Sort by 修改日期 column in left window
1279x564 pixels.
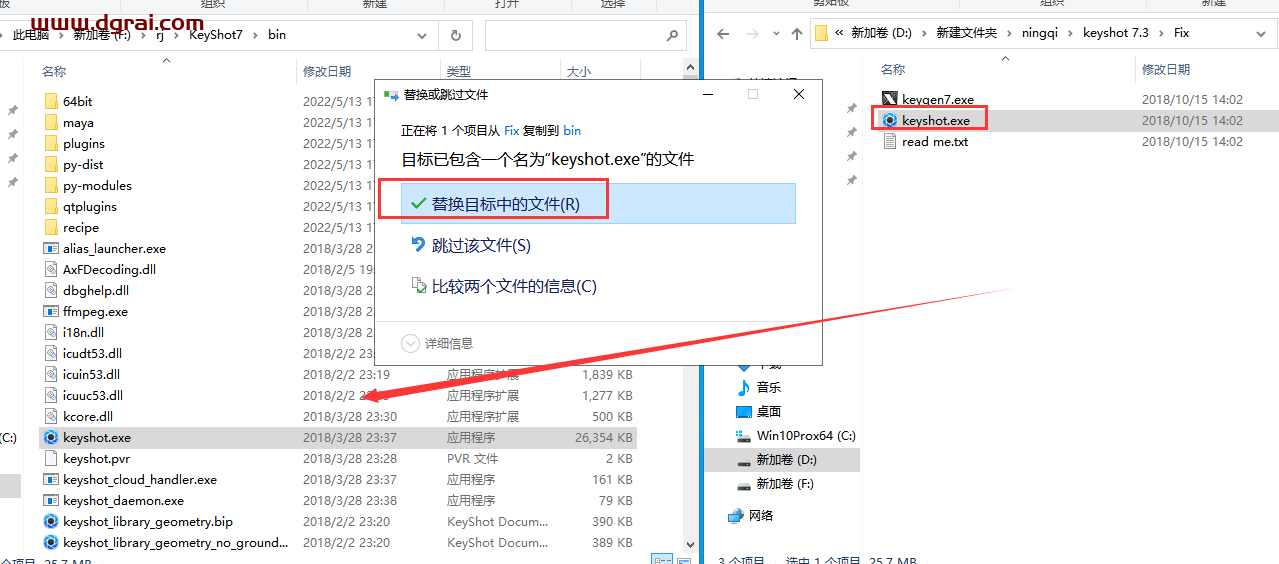point(327,72)
